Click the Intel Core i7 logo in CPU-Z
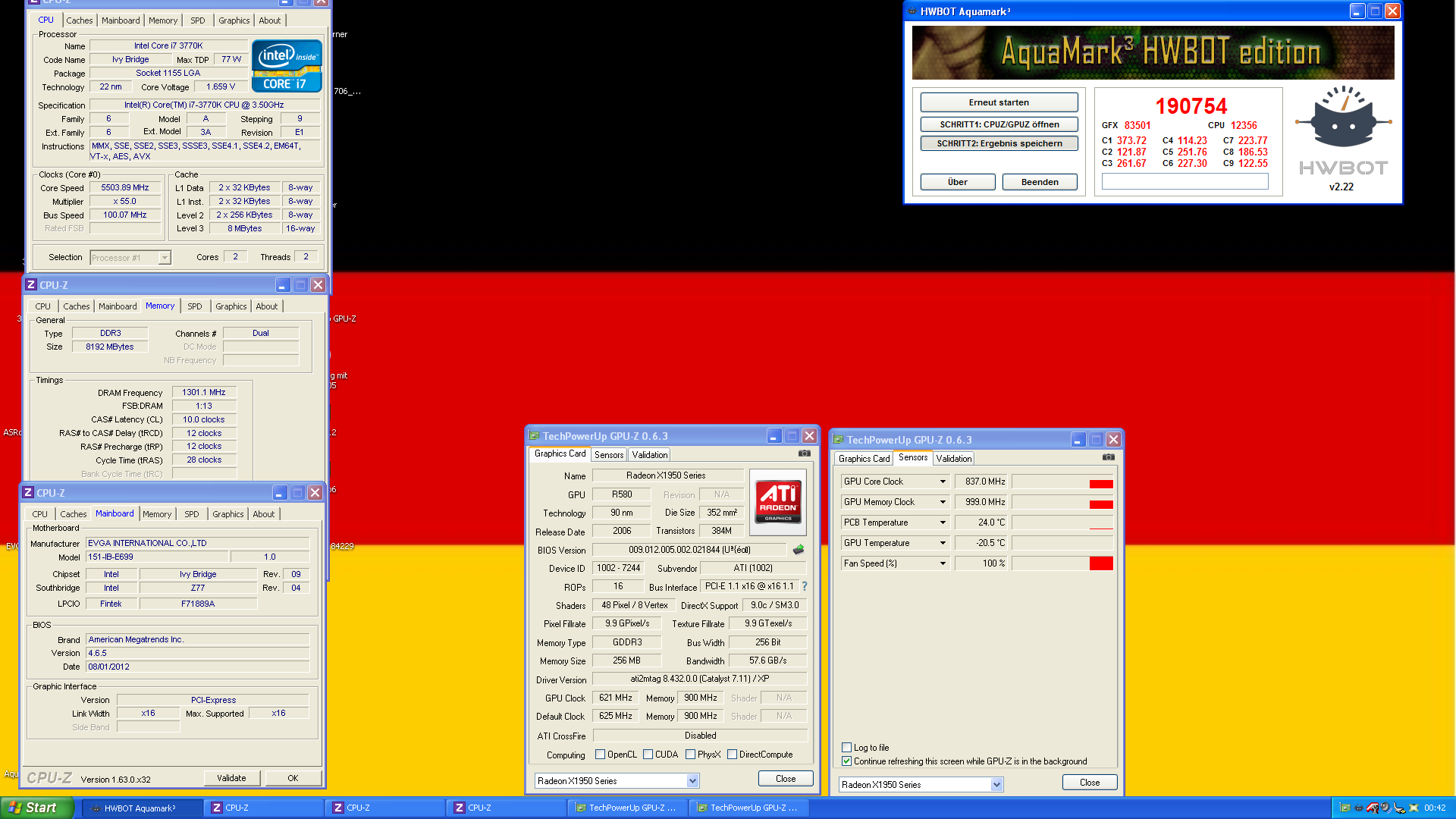This screenshot has height=819, width=1456. [287, 66]
